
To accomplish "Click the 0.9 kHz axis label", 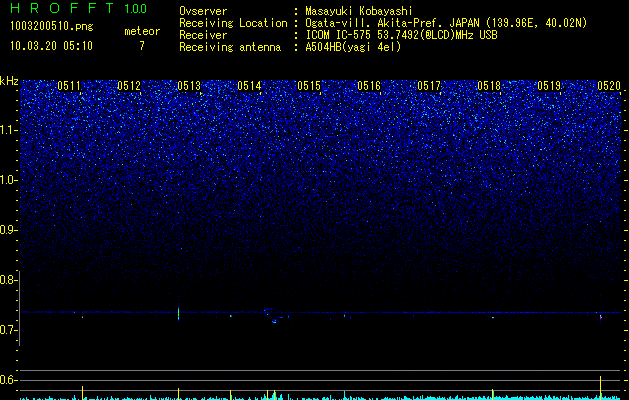I will [x=9, y=230].
